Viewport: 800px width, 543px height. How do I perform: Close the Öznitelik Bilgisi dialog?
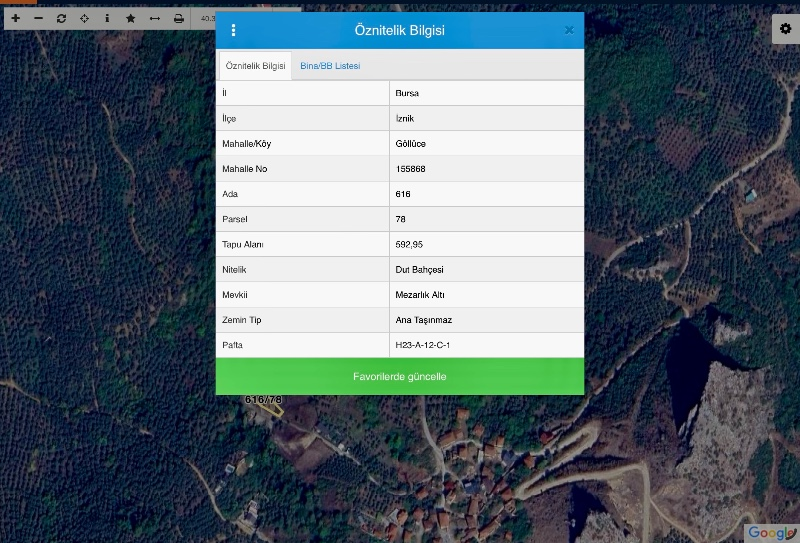click(569, 30)
